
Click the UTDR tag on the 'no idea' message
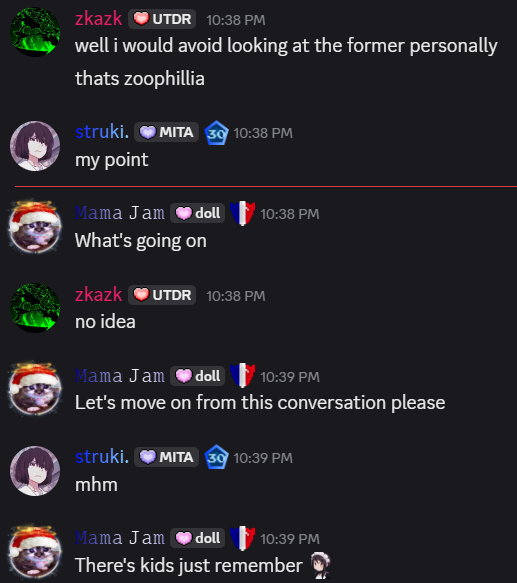162,295
